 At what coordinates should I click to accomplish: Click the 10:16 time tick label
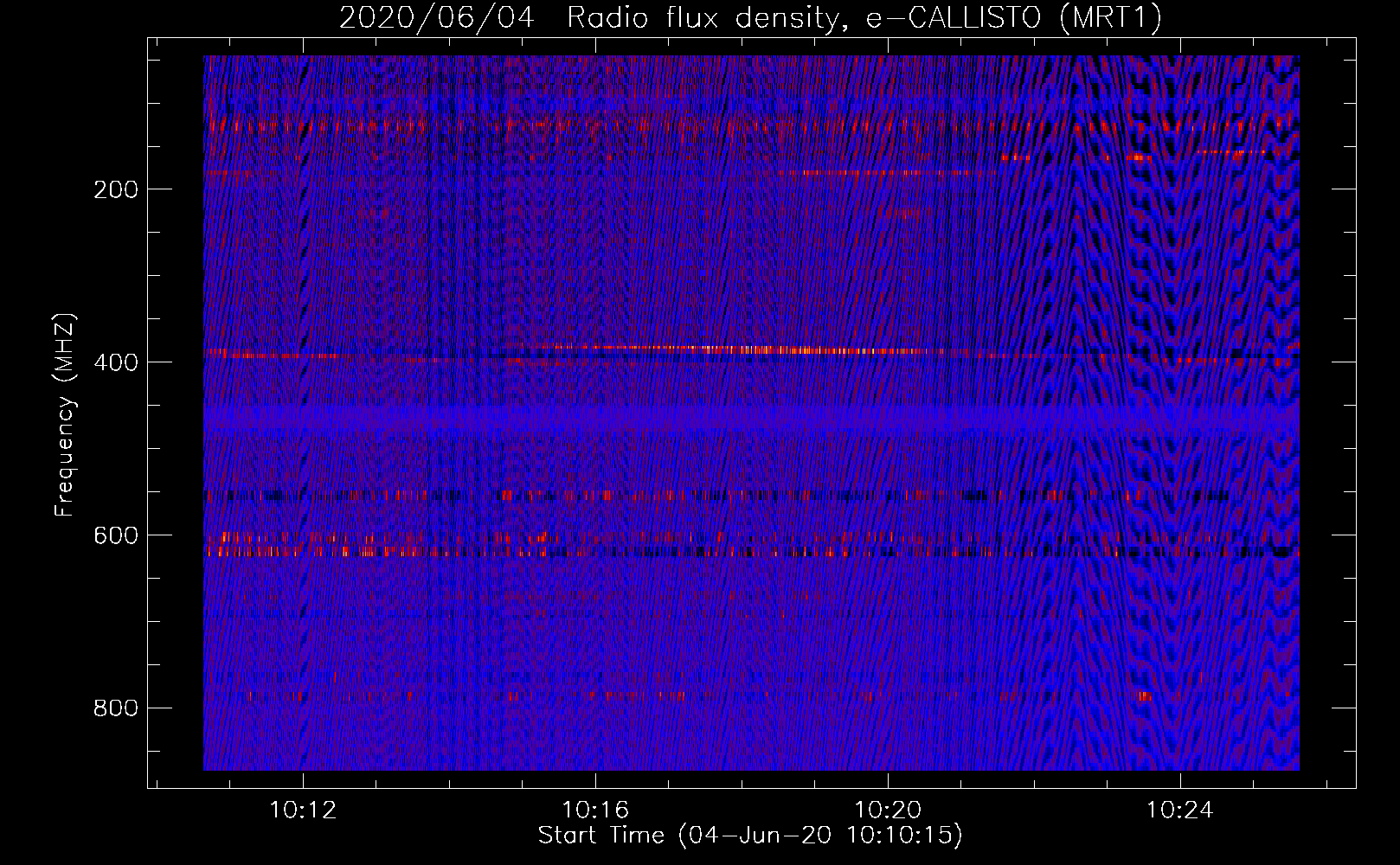[x=595, y=811]
